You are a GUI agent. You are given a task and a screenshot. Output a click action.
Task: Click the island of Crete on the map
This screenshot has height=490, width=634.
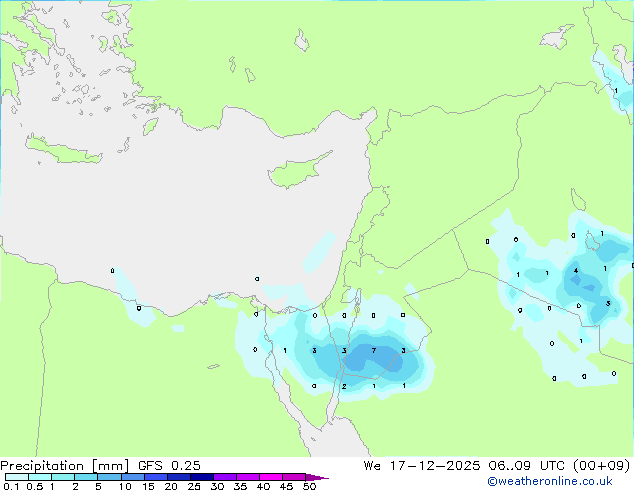(x=63, y=150)
